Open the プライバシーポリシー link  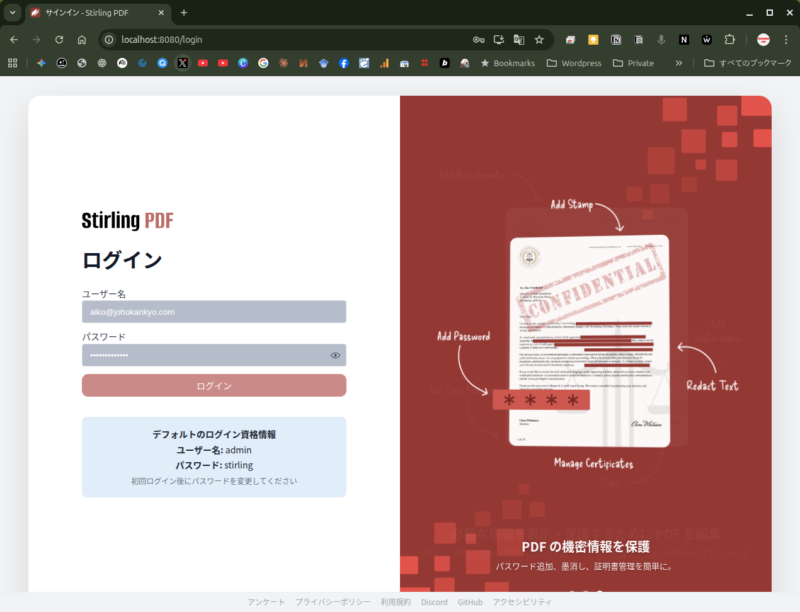pyautogui.click(x=332, y=602)
